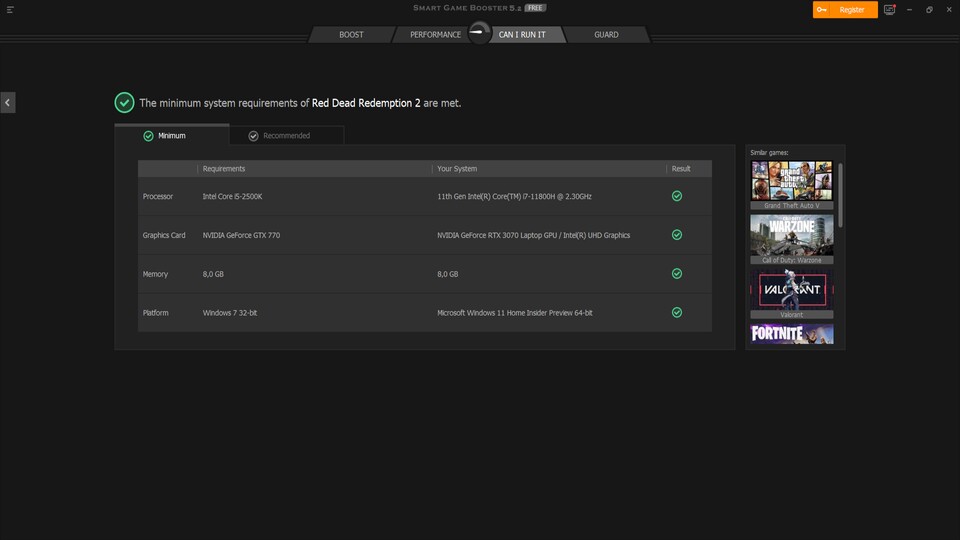Open the hamburger menu in the title bar
This screenshot has width=960, height=540.
(10, 10)
